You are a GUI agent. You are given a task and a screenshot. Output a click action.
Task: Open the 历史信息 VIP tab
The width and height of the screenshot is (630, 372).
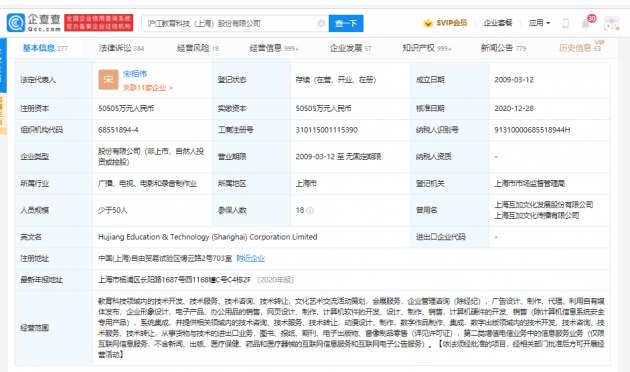(x=581, y=47)
